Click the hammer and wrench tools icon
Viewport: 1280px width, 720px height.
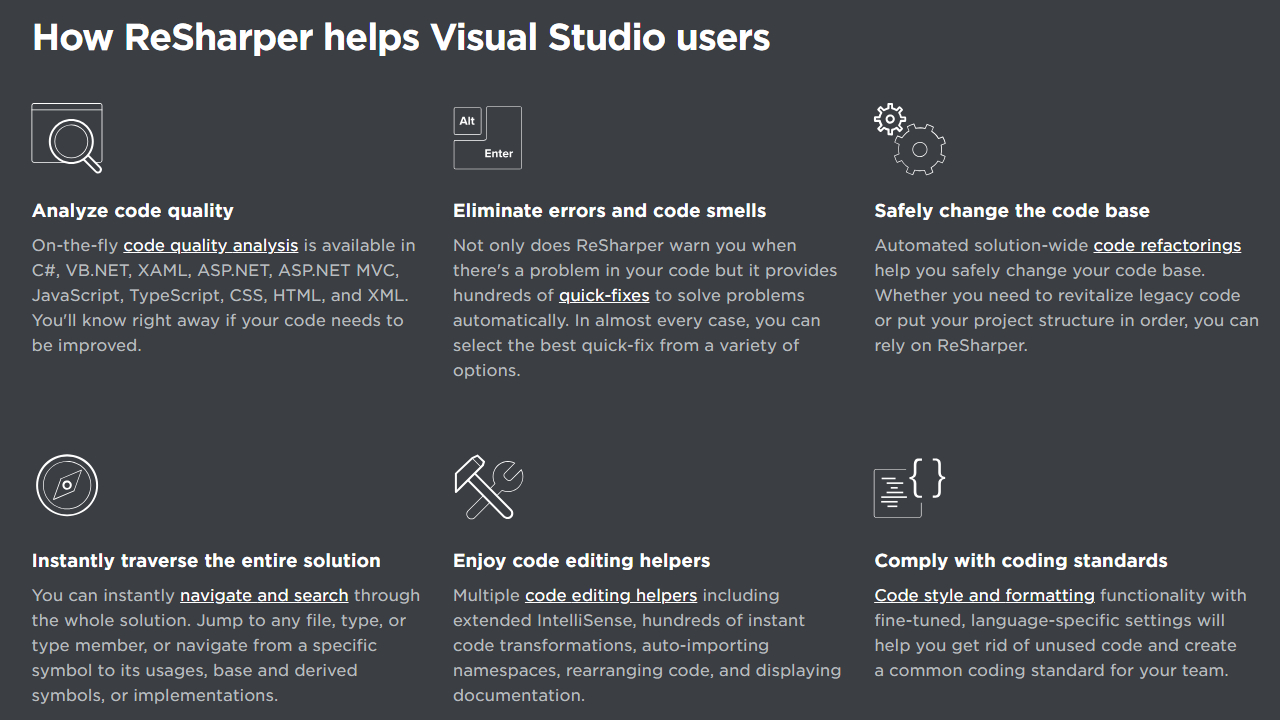(x=488, y=488)
